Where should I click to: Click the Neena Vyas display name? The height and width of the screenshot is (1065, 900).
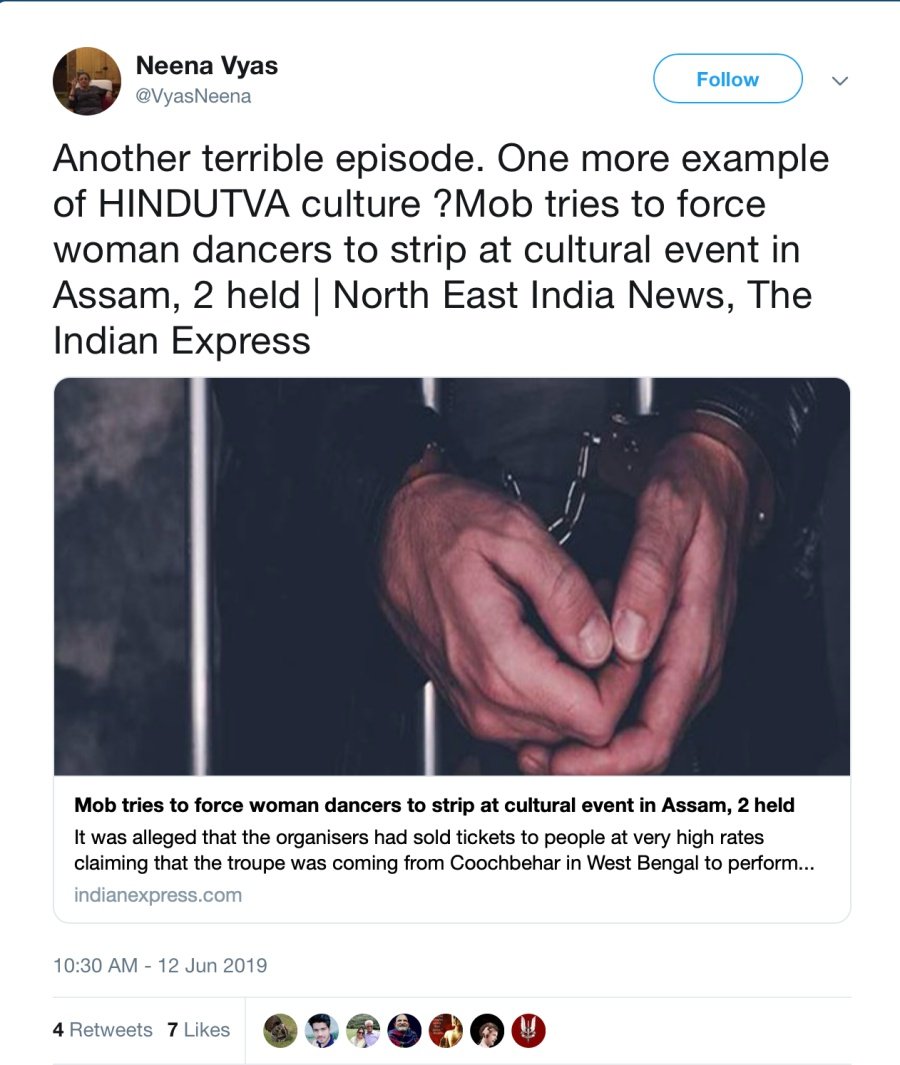click(206, 66)
